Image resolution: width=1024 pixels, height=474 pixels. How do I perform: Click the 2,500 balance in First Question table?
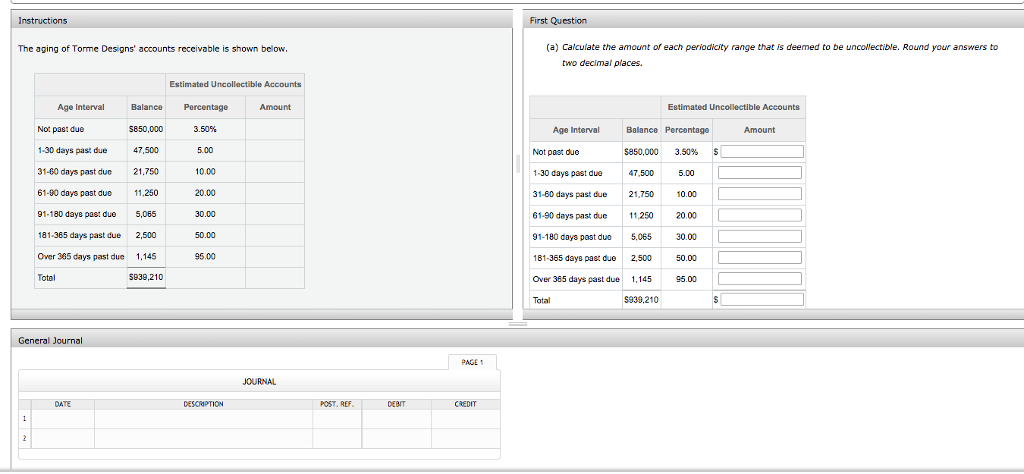(641, 258)
